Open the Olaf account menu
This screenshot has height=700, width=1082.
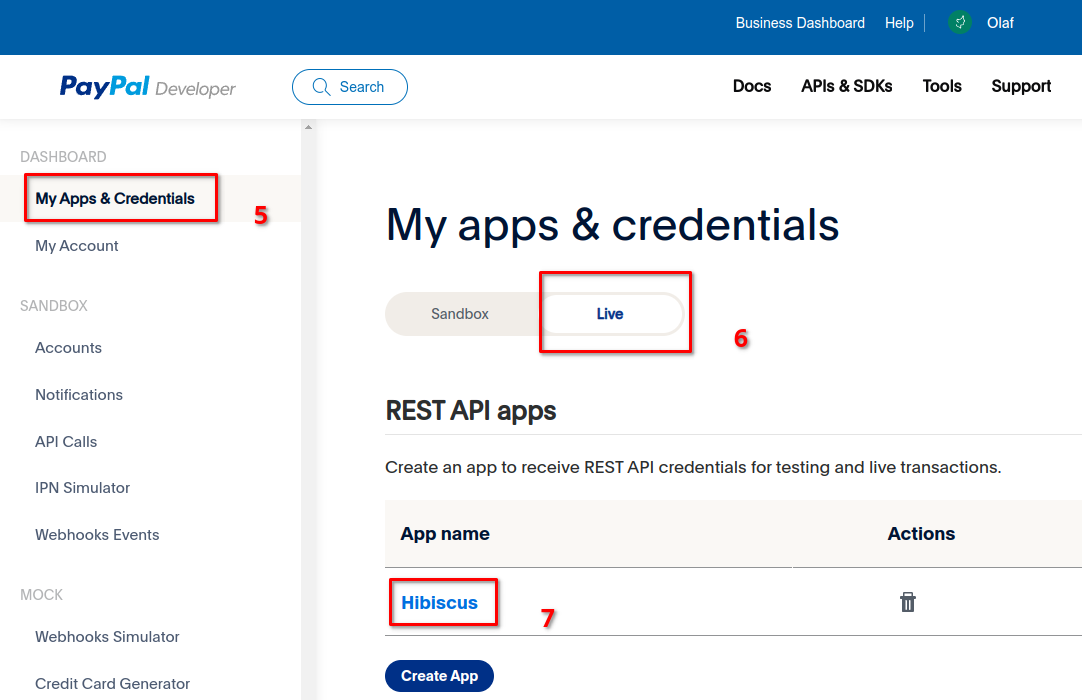(1000, 23)
